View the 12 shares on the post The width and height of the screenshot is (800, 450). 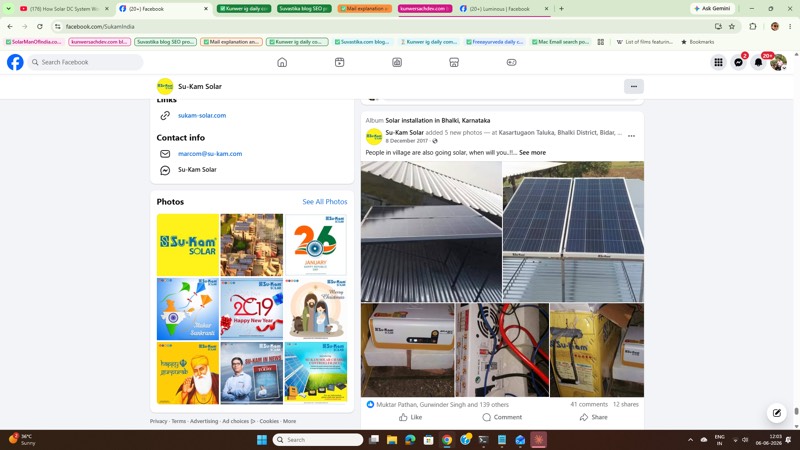click(x=626, y=404)
